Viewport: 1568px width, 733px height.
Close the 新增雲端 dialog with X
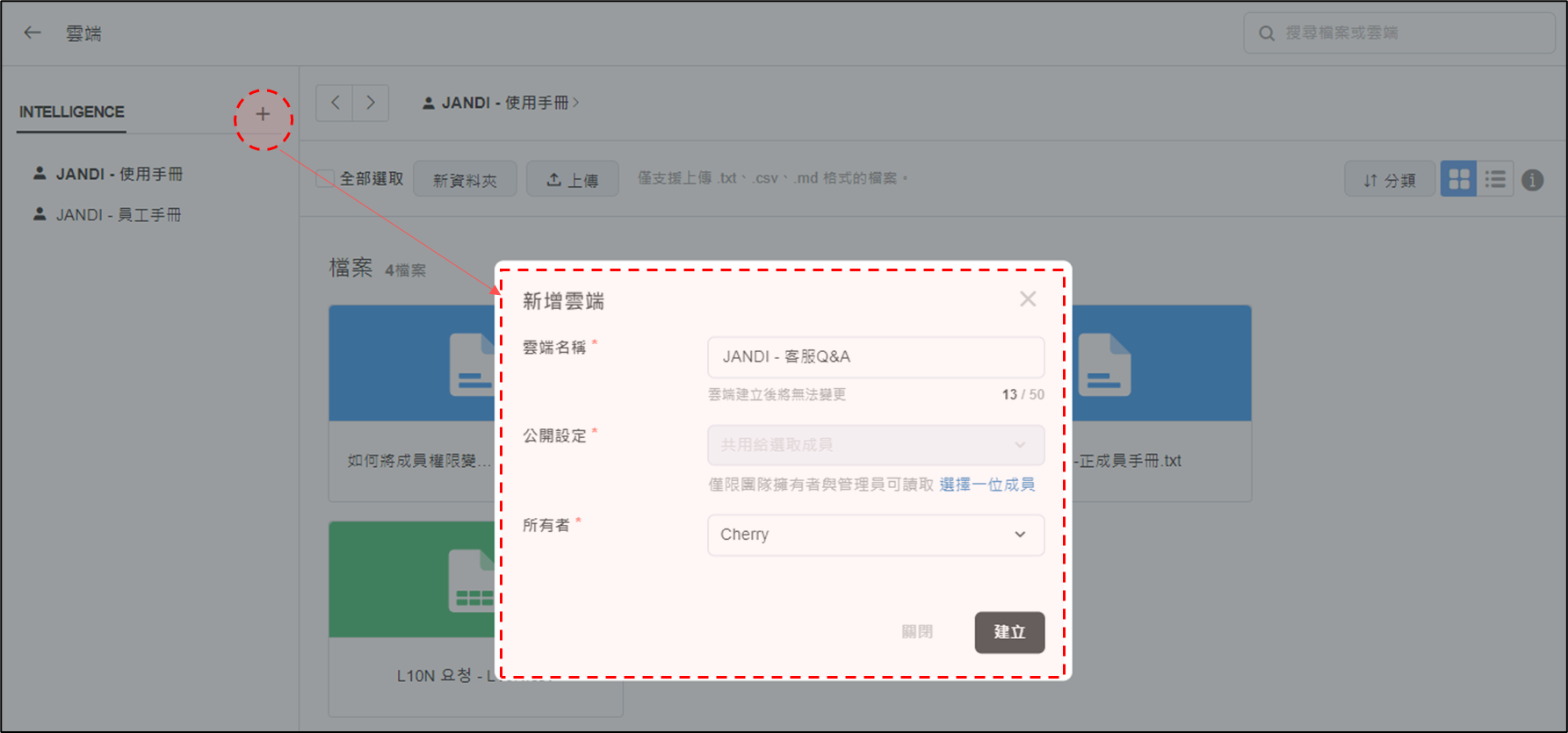(x=1028, y=299)
